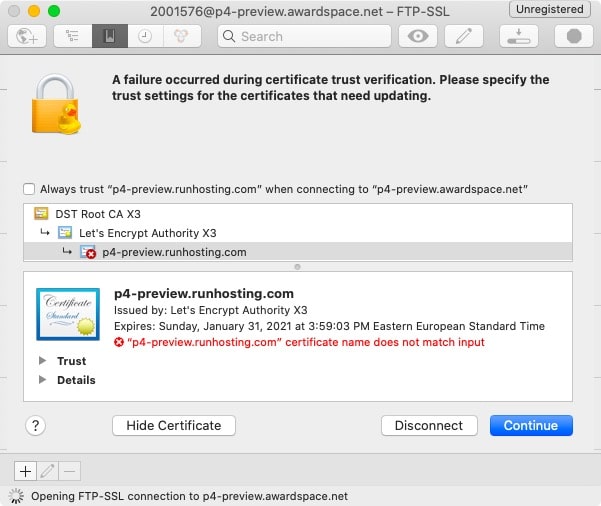Open the history view clock icon
Screen dimensions: 601x506
[145, 36]
